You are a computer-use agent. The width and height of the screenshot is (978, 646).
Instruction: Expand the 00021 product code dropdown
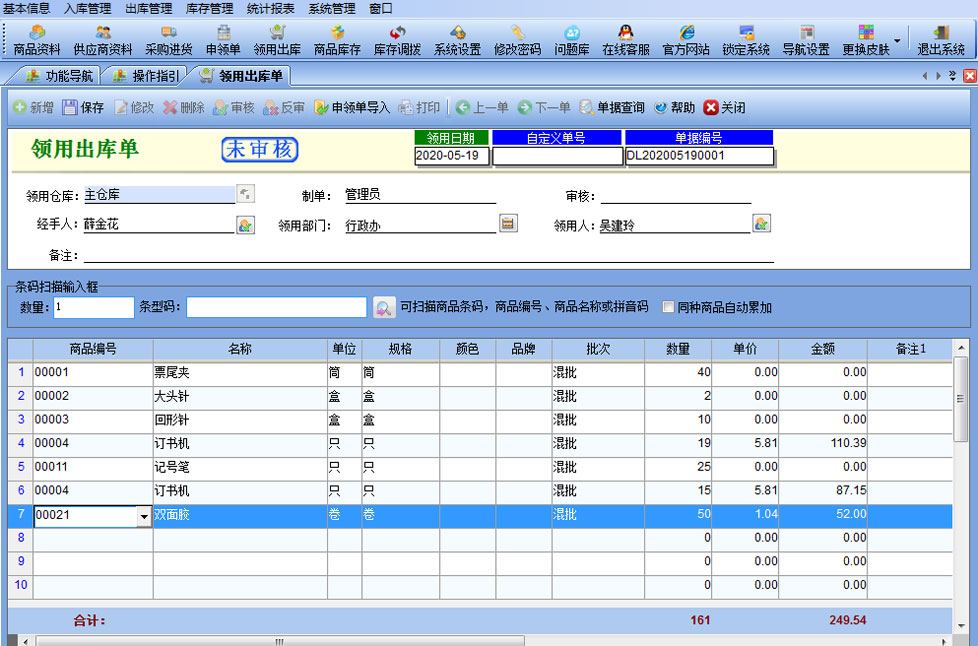coord(144,516)
